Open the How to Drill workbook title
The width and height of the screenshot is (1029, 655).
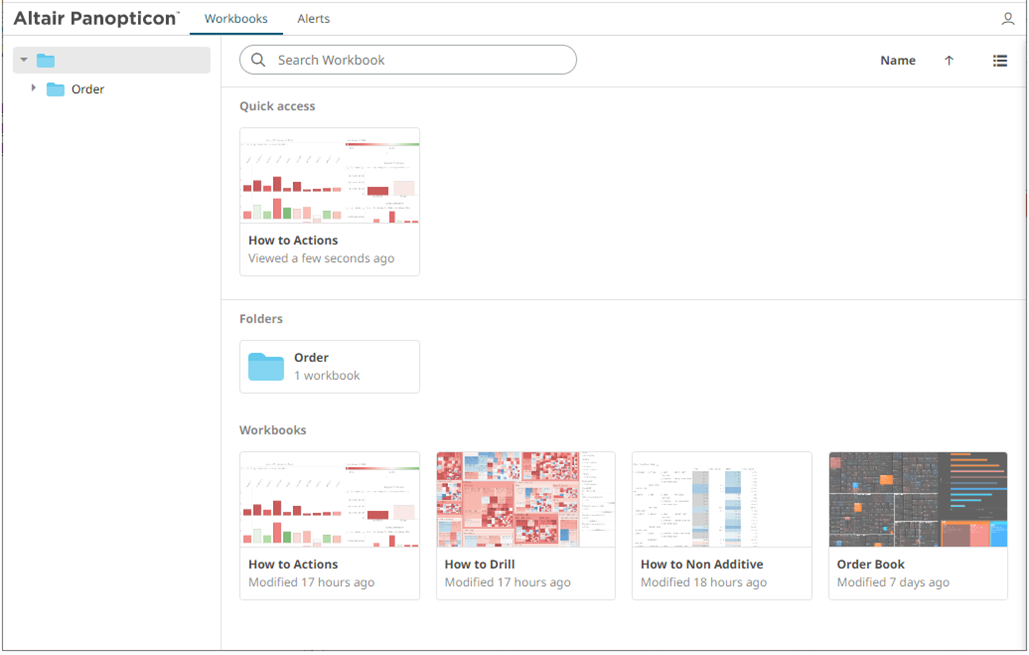coord(480,565)
